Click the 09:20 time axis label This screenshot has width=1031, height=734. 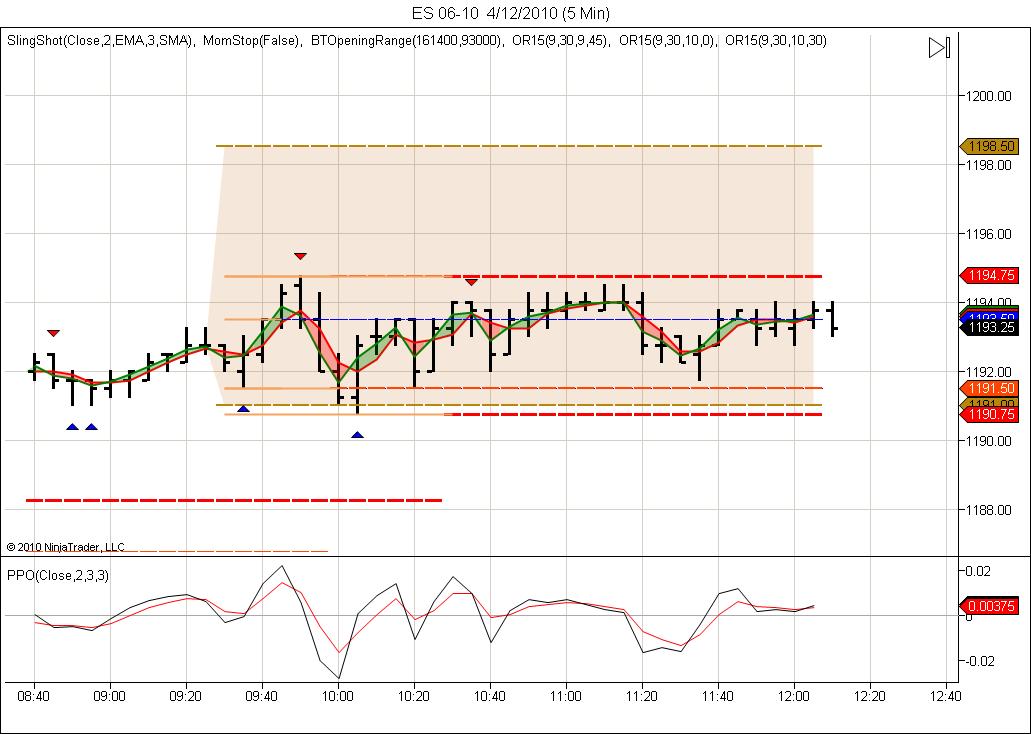click(x=186, y=697)
